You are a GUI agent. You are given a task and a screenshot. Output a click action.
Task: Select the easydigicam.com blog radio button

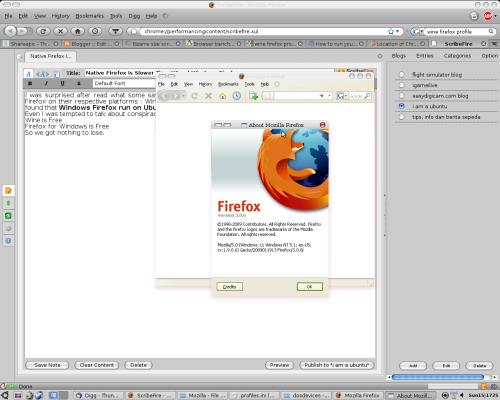tap(402, 96)
